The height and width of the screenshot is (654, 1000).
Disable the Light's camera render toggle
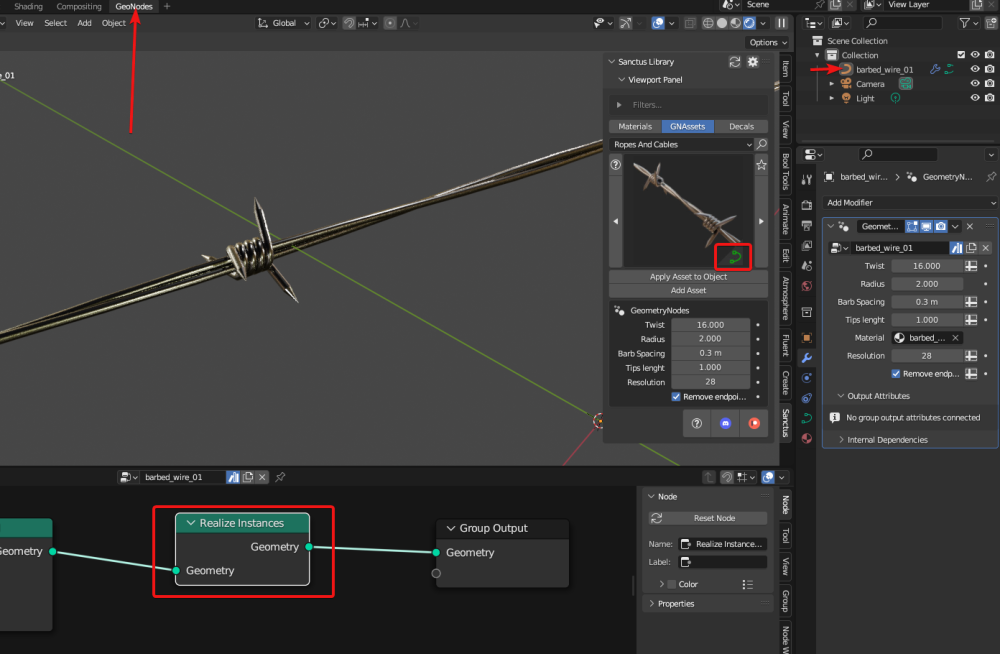coord(989,97)
